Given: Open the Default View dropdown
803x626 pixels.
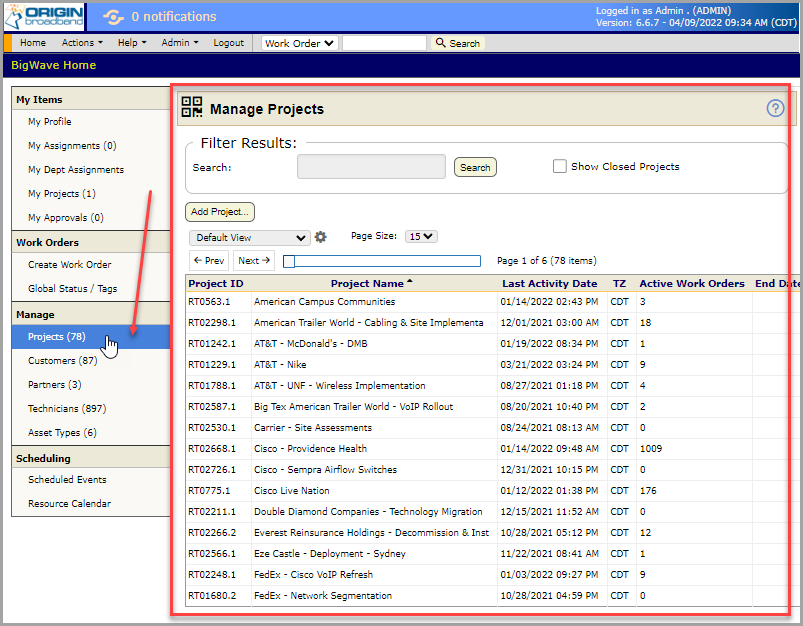Looking at the screenshot, I should 249,237.
